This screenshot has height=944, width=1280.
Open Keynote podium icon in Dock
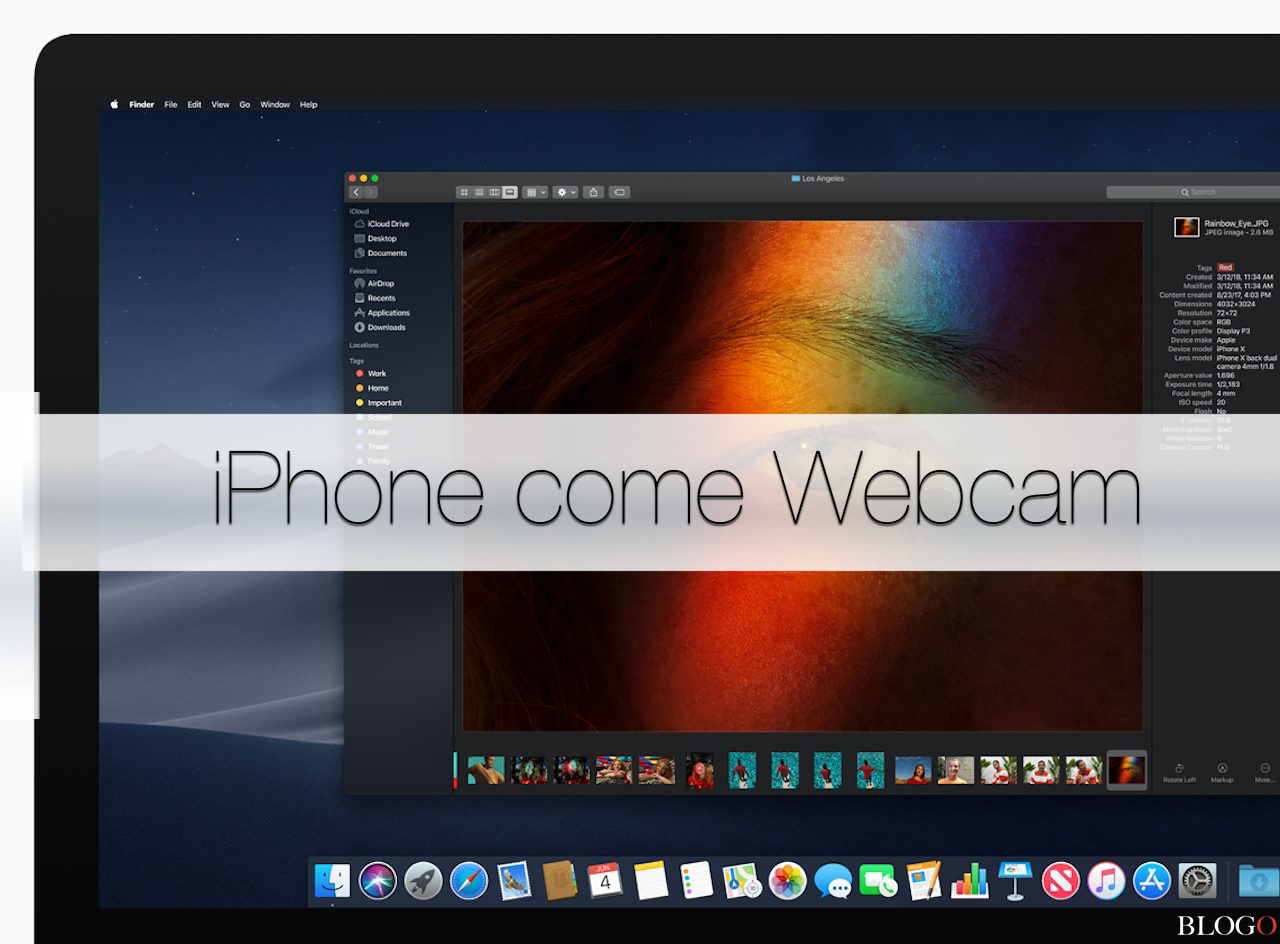pyautogui.click(x=1015, y=881)
